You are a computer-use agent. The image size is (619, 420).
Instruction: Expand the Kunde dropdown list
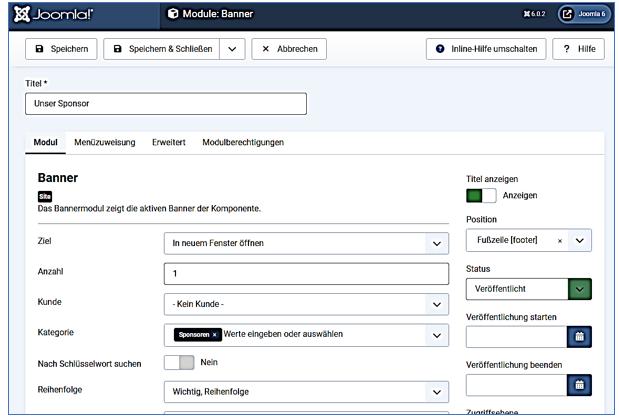tap(306, 304)
